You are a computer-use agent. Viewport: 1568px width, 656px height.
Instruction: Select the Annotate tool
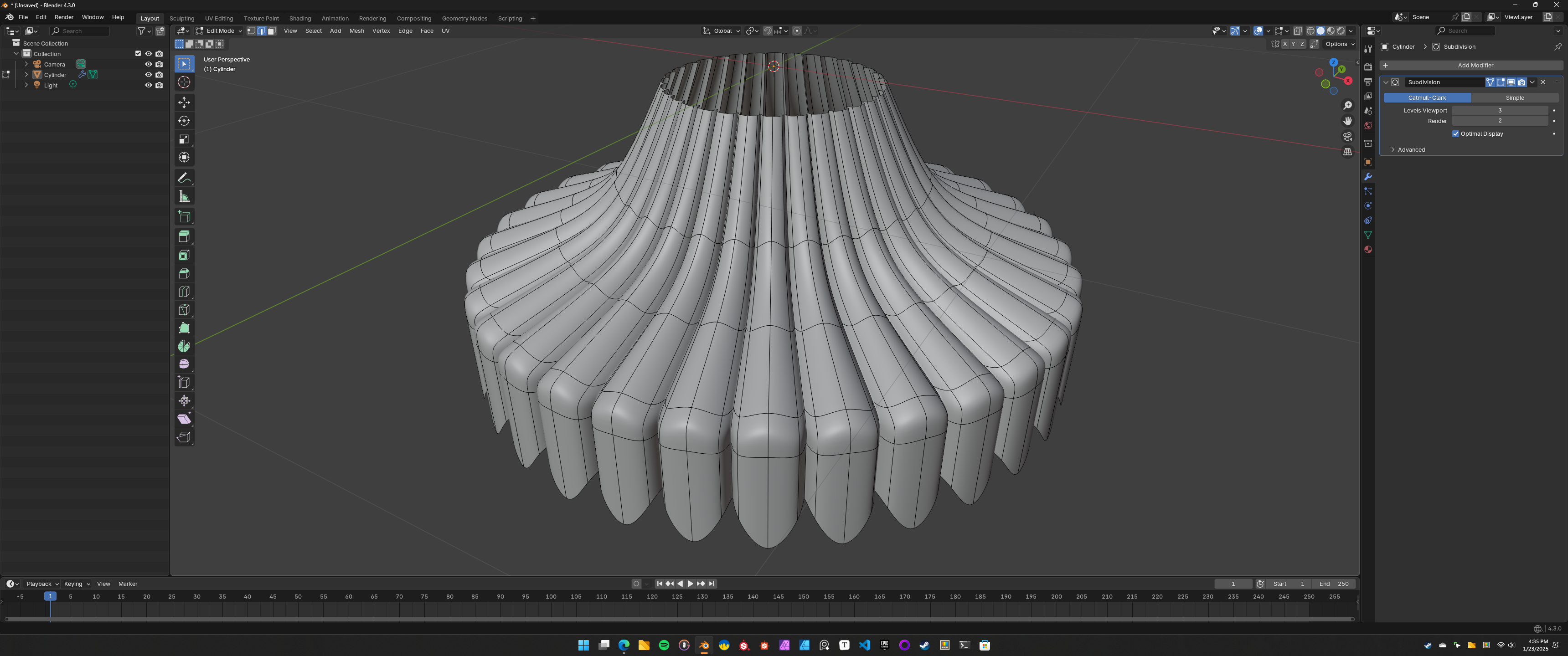coord(184,178)
